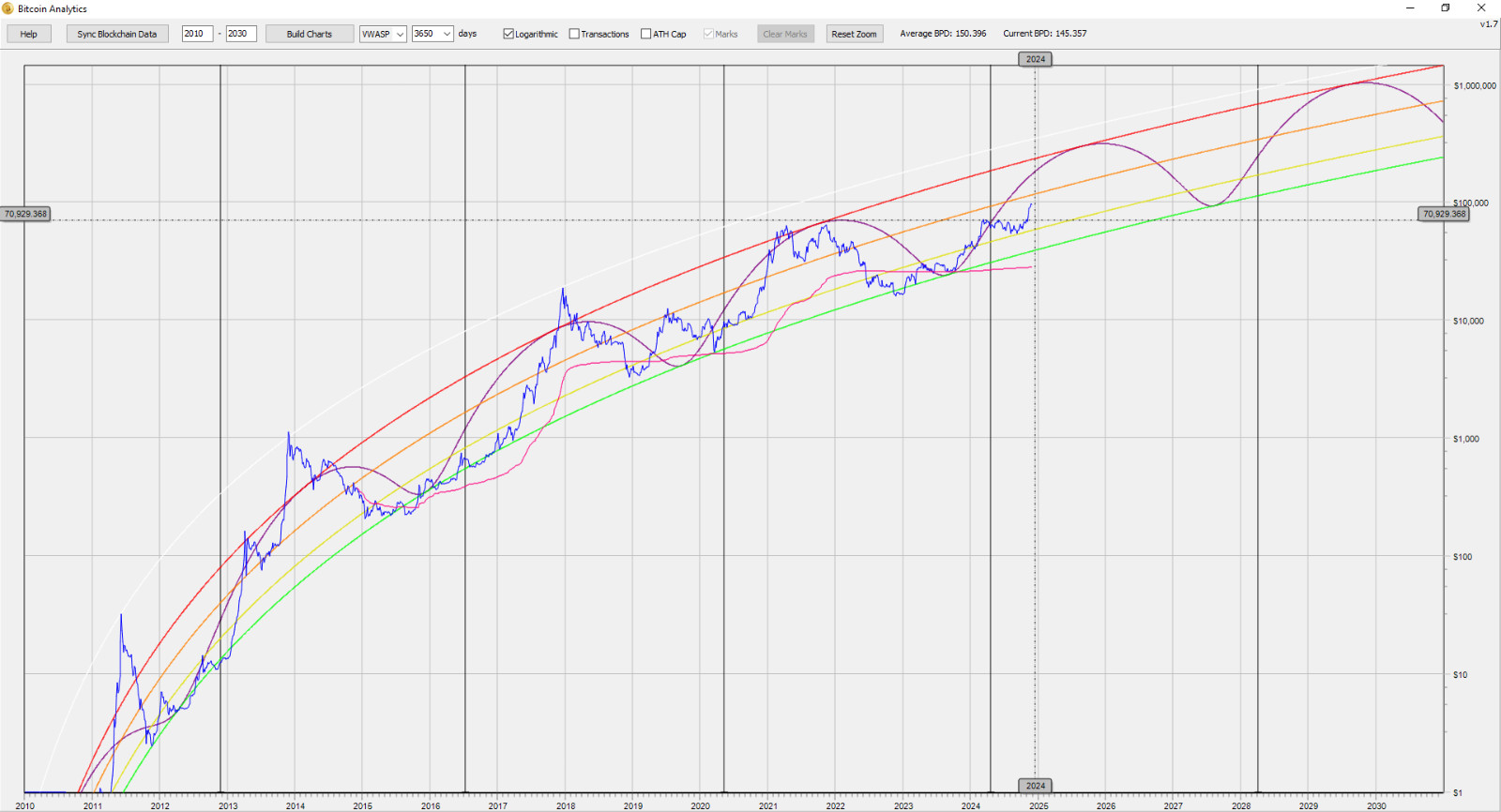Edit the end year field 2030

pos(241,34)
